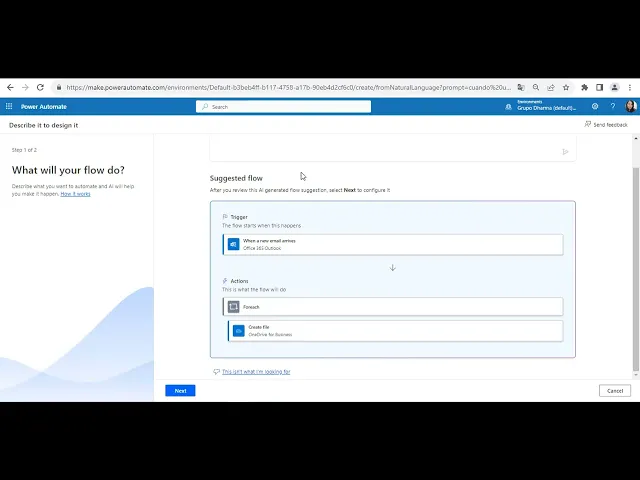This screenshot has height=480, width=640.
Task: Click the Office 365 Outlook icon
Action: (233, 244)
